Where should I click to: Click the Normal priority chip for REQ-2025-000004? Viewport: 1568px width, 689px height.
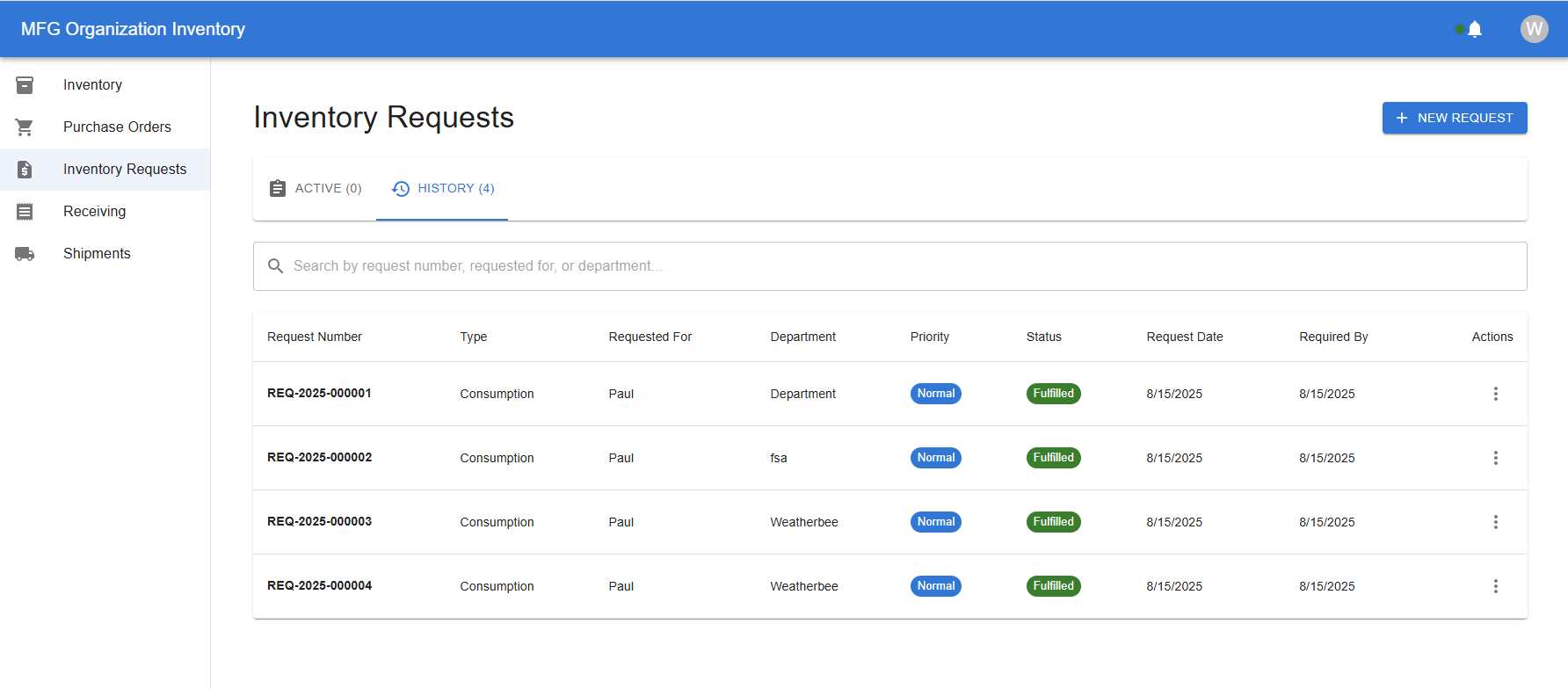[x=935, y=586]
